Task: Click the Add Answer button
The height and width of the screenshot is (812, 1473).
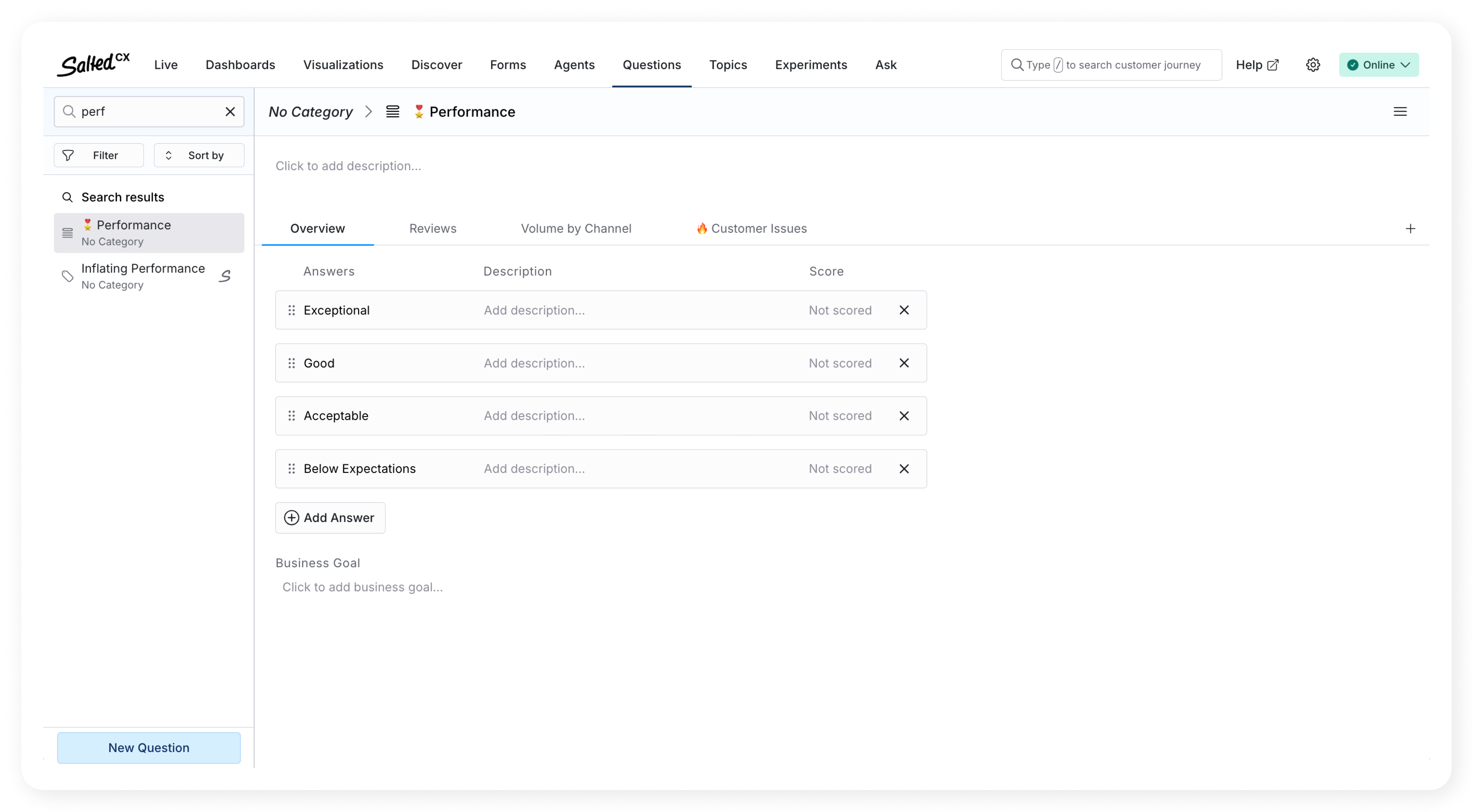Action: [330, 518]
